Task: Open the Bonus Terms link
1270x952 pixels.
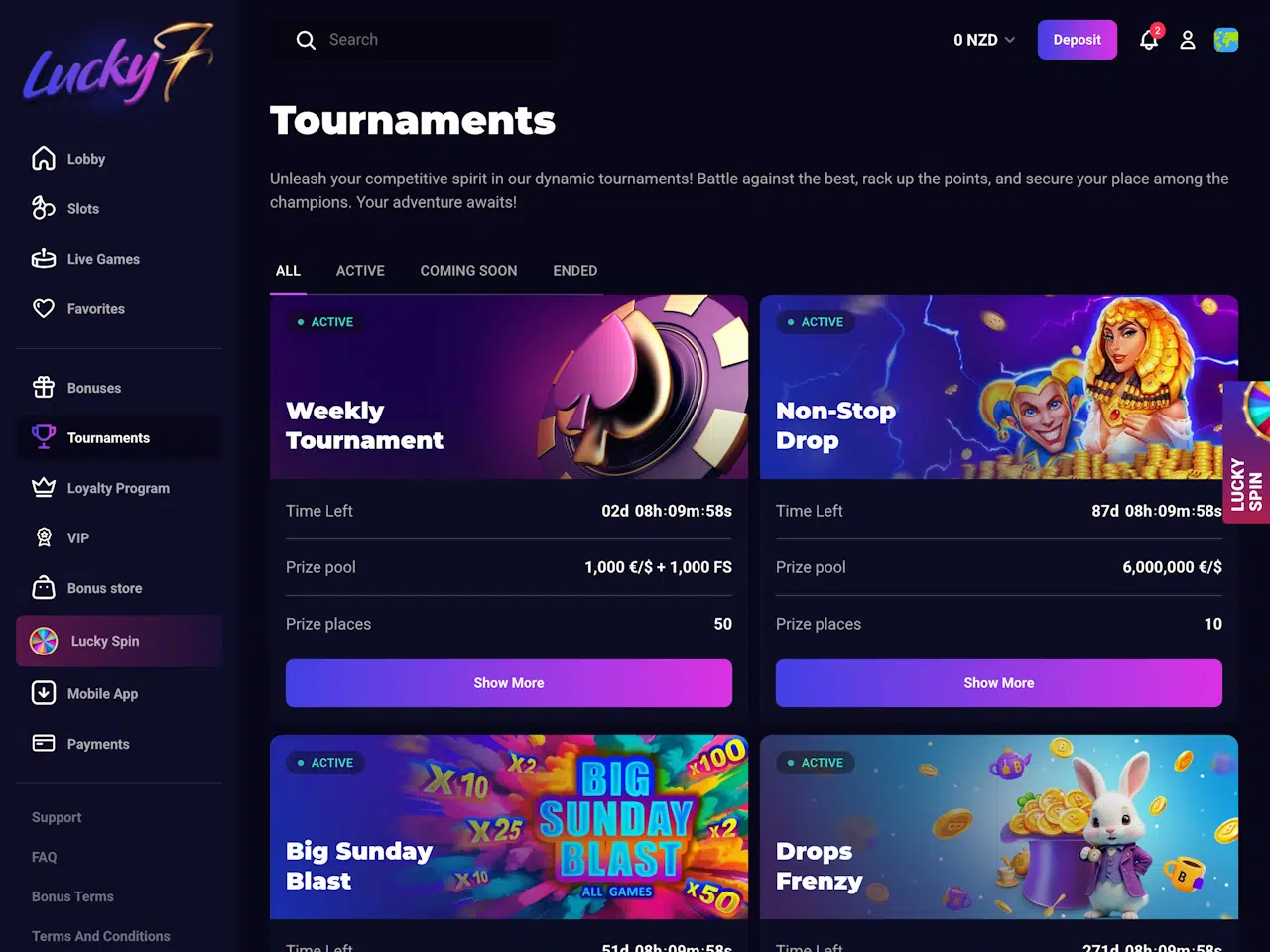Action: (x=72, y=896)
